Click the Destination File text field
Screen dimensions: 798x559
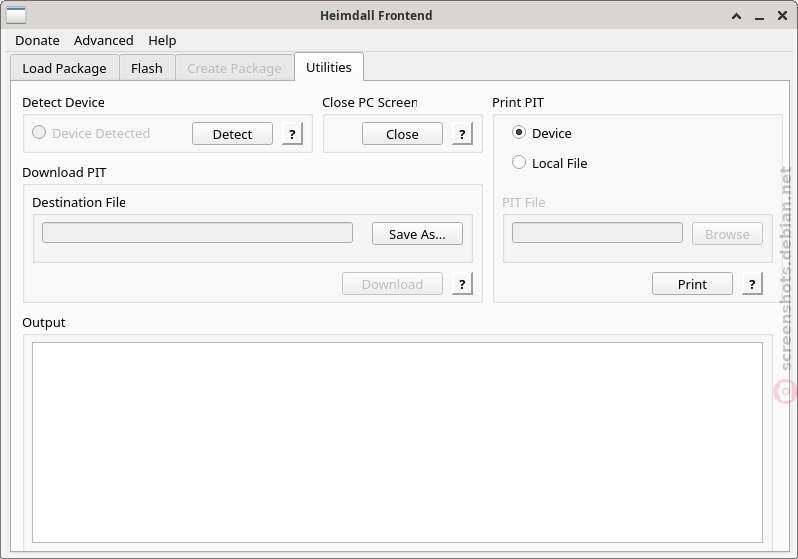197,233
